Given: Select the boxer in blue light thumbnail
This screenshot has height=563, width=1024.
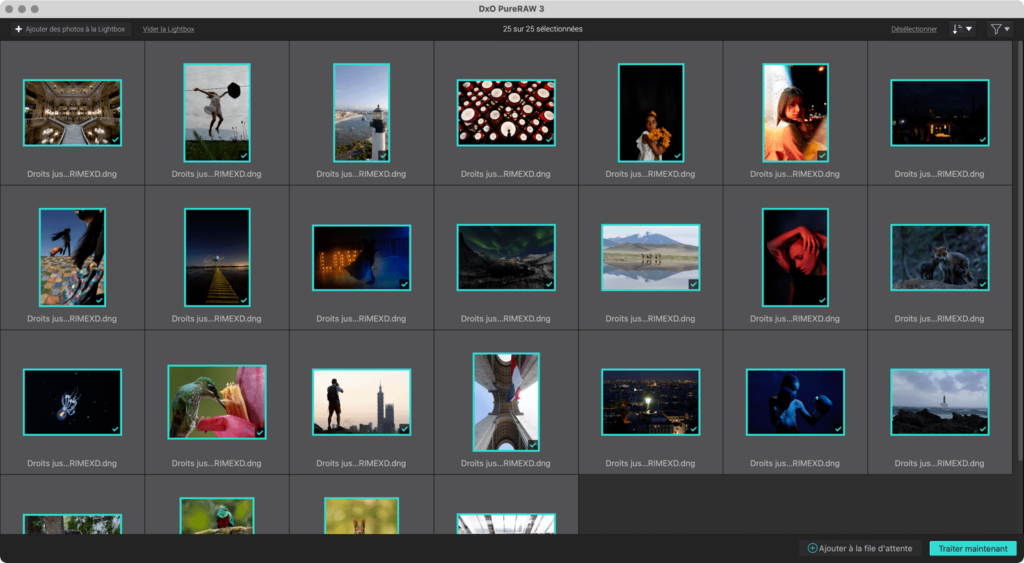Looking at the screenshot, I should (x=795, y=402).
